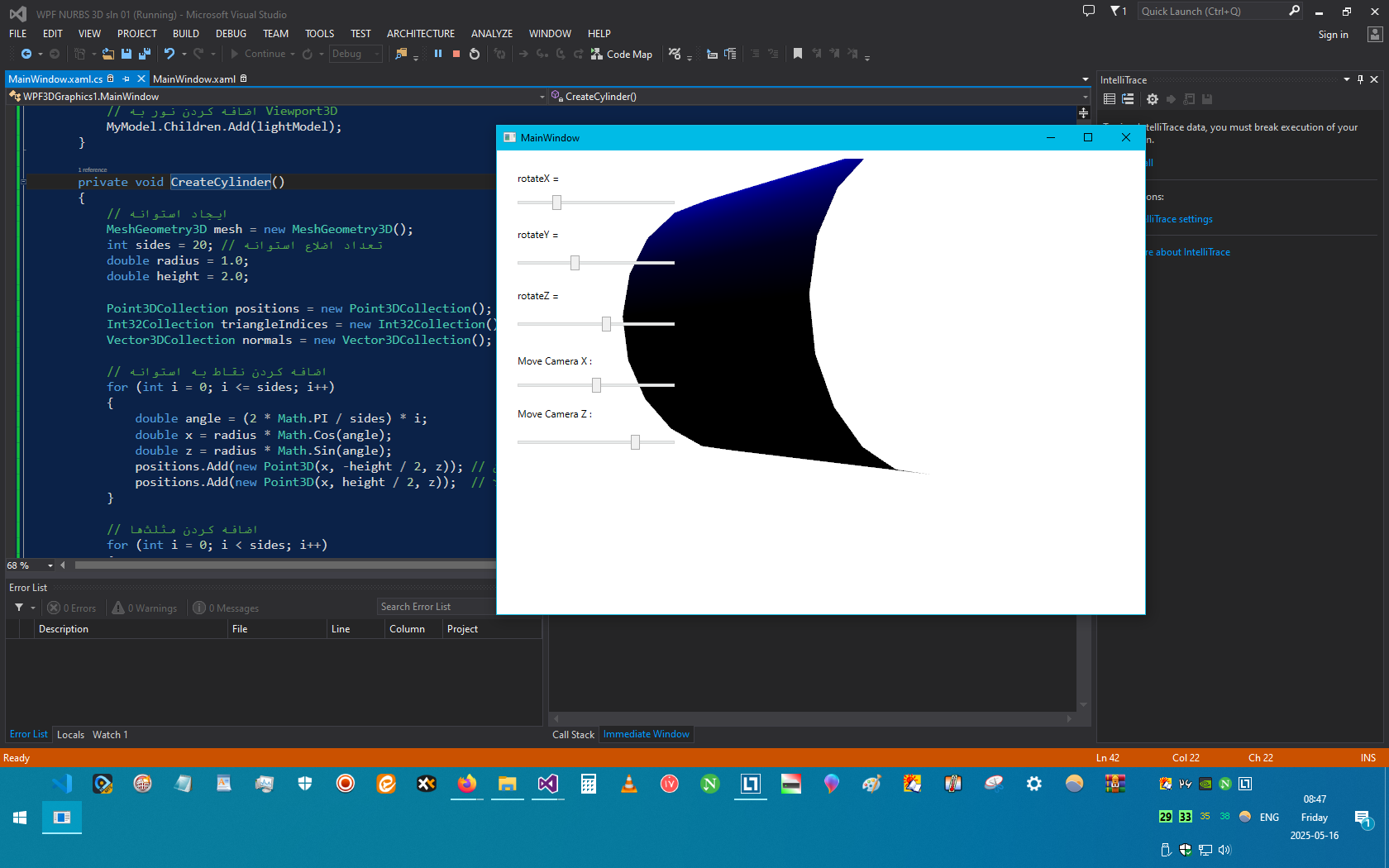Screen dimensions: 1389x868
Task: Click the Find in Files toolbar icon
Action: [x=401, y=54]
